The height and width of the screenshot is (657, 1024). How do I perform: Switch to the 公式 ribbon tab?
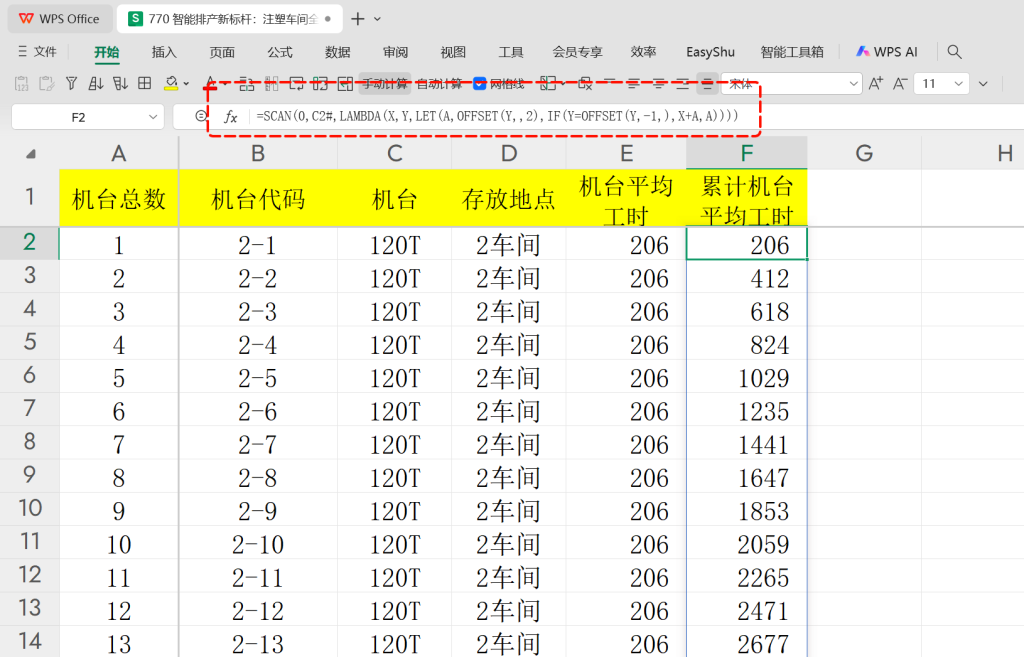(x=280, y=52)
